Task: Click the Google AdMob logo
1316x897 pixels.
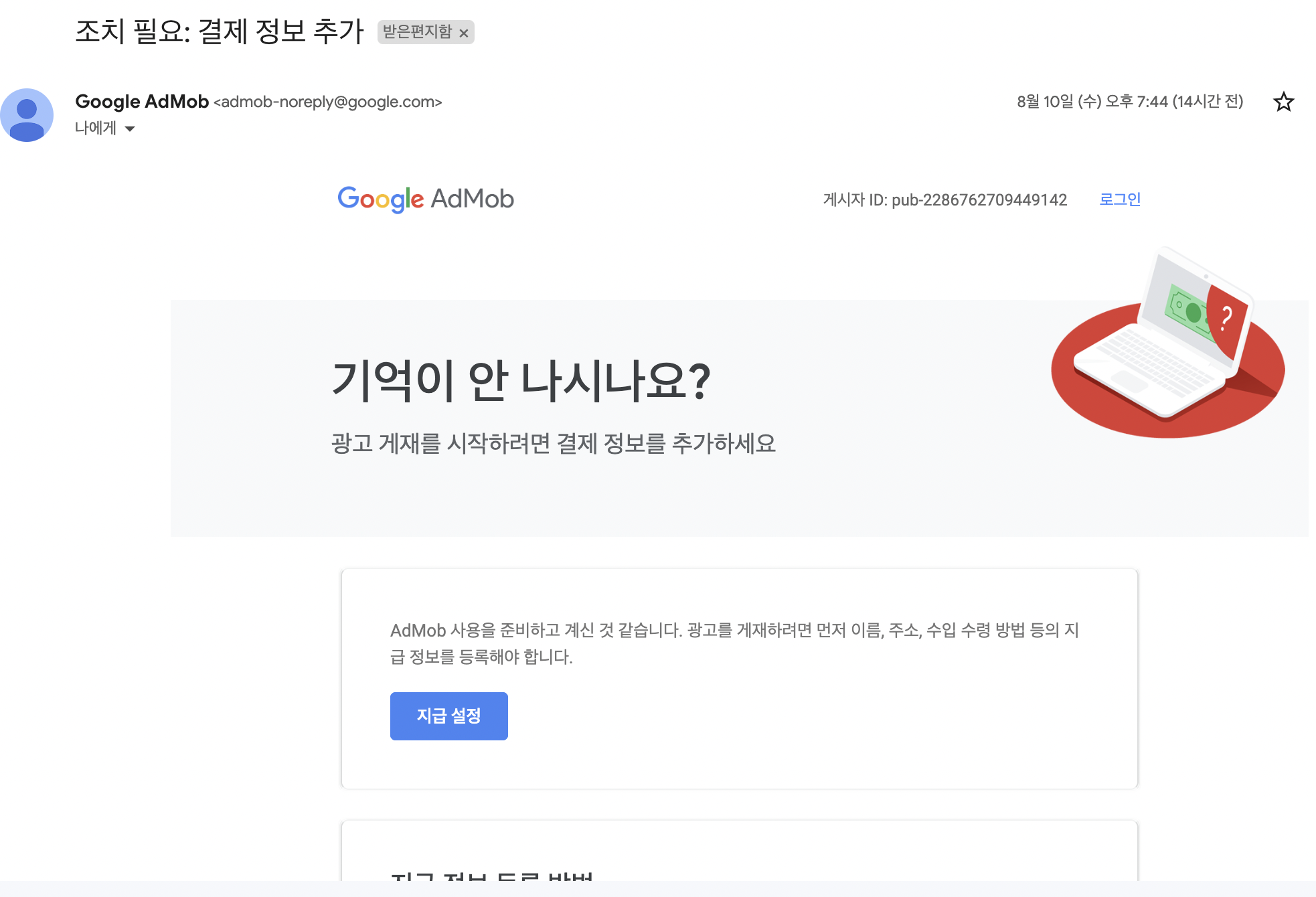Action: [426, 199]
